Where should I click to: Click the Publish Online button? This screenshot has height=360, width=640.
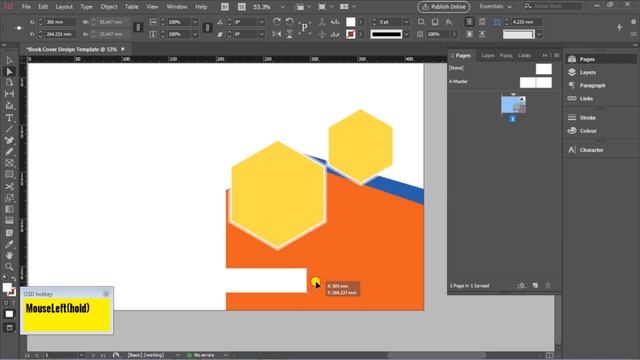pyautogui.click(x=444, y=7)
